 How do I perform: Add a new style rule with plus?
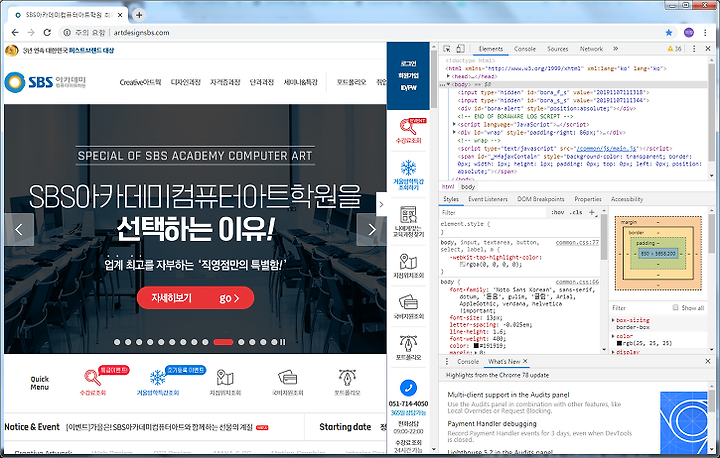[591, 212]
